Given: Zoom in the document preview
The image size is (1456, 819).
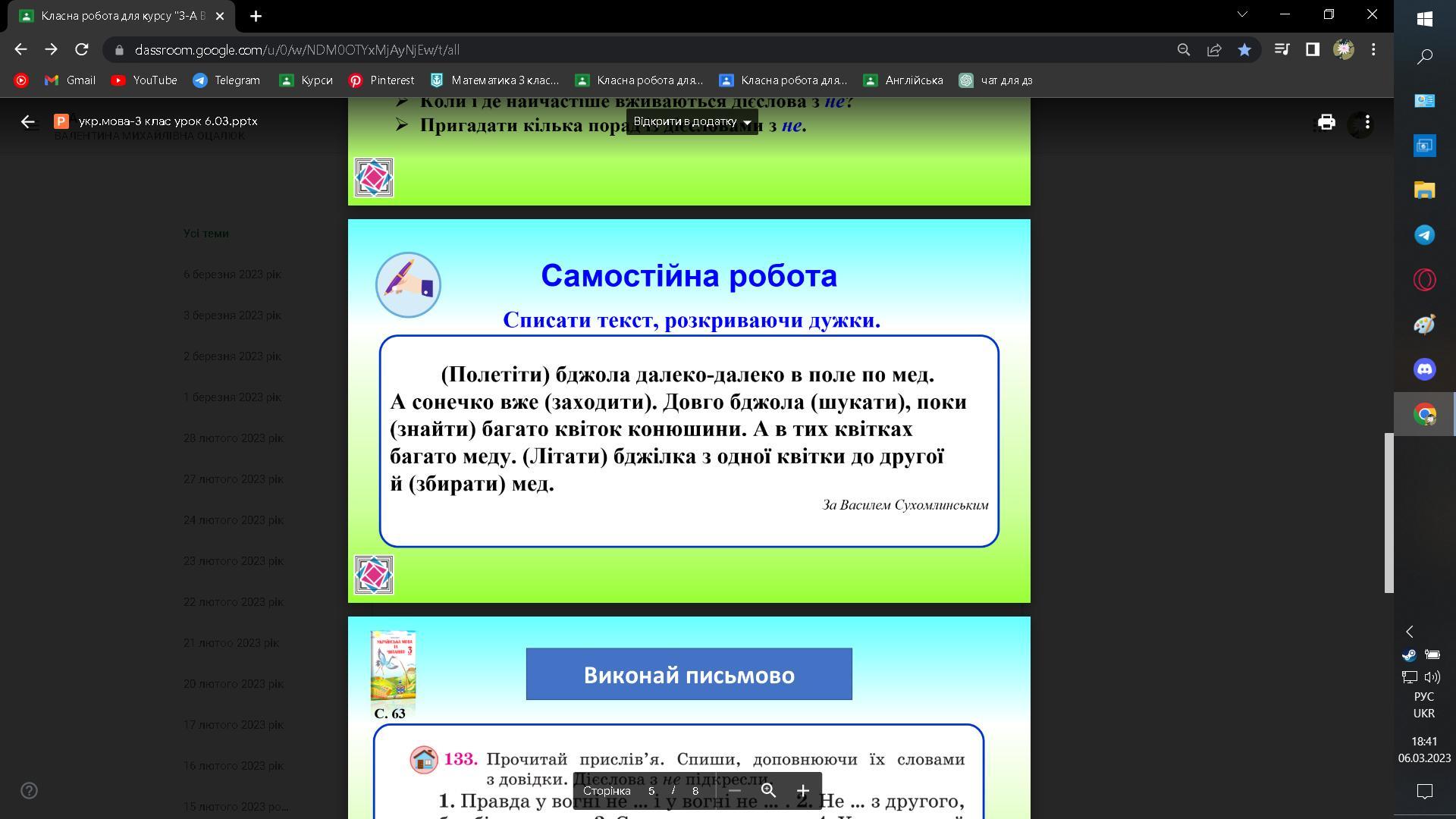Looking at the screenshot, I should pyautogui.click(x=803, y=791).
